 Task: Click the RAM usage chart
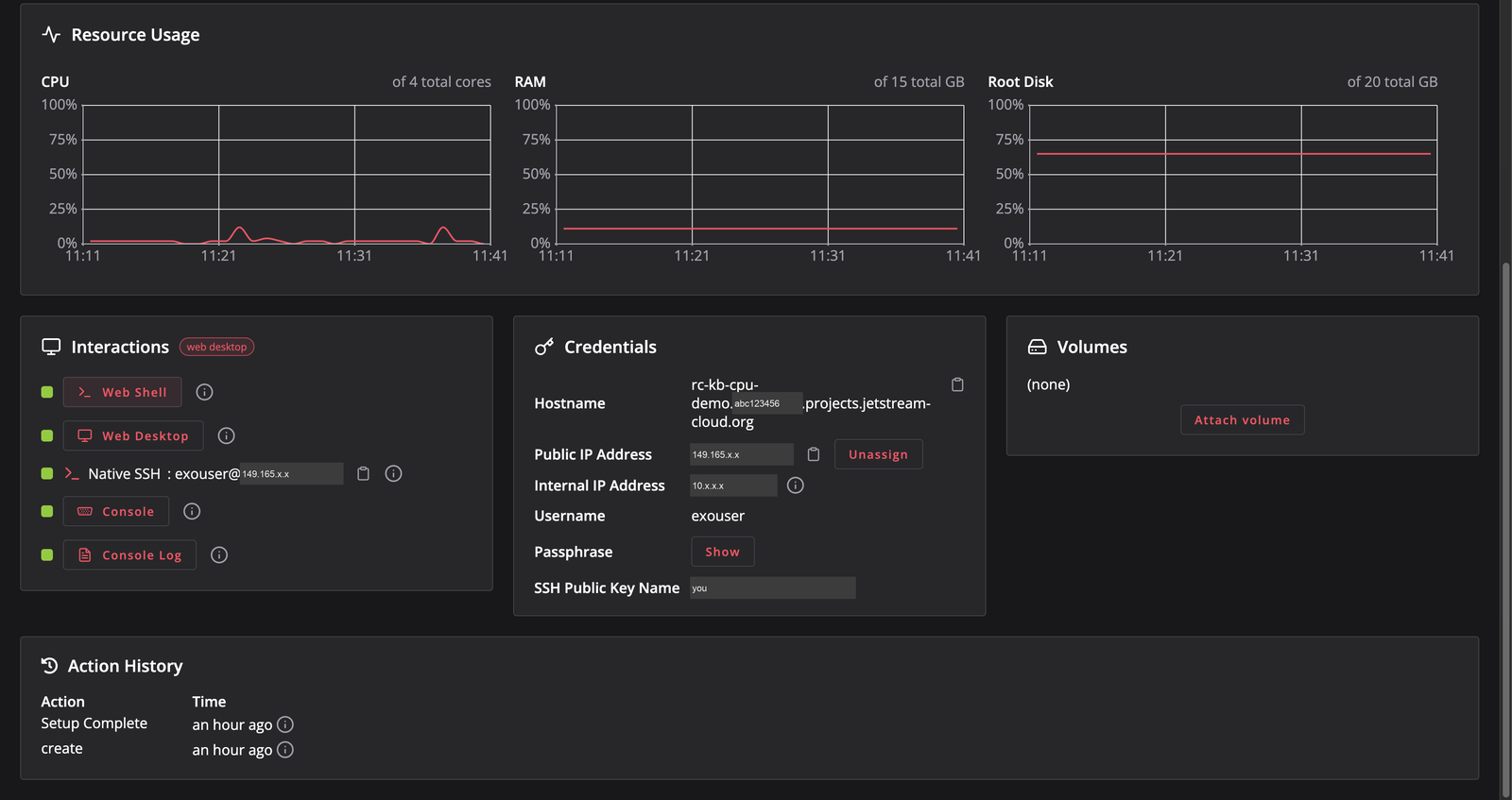click(x=760, y=174)
